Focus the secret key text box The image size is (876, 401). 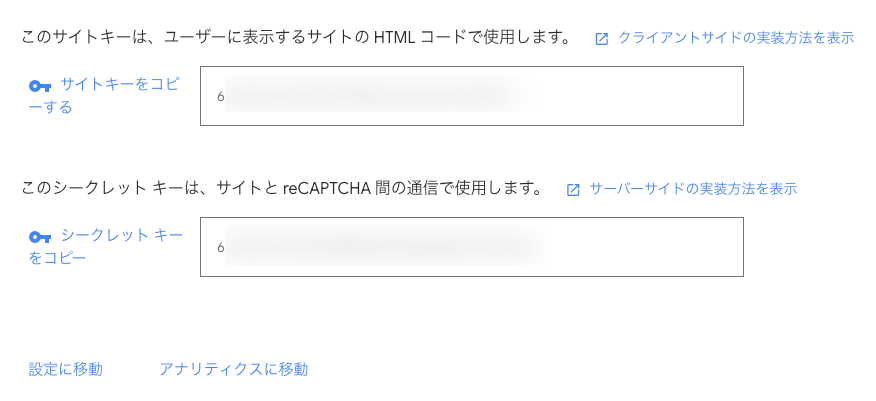tap(640, 247)
